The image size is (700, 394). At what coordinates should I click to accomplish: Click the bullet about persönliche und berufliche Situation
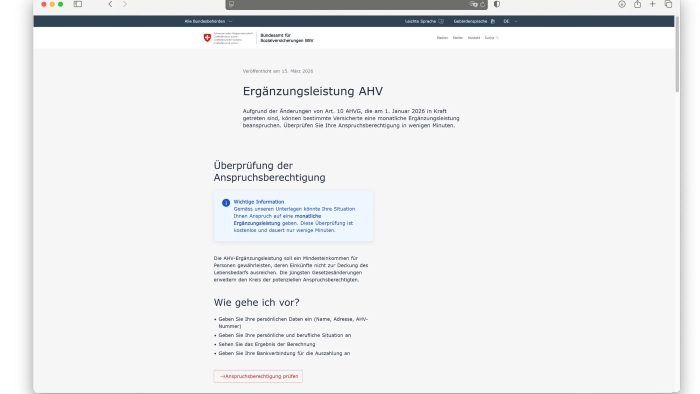coord(284,335)
